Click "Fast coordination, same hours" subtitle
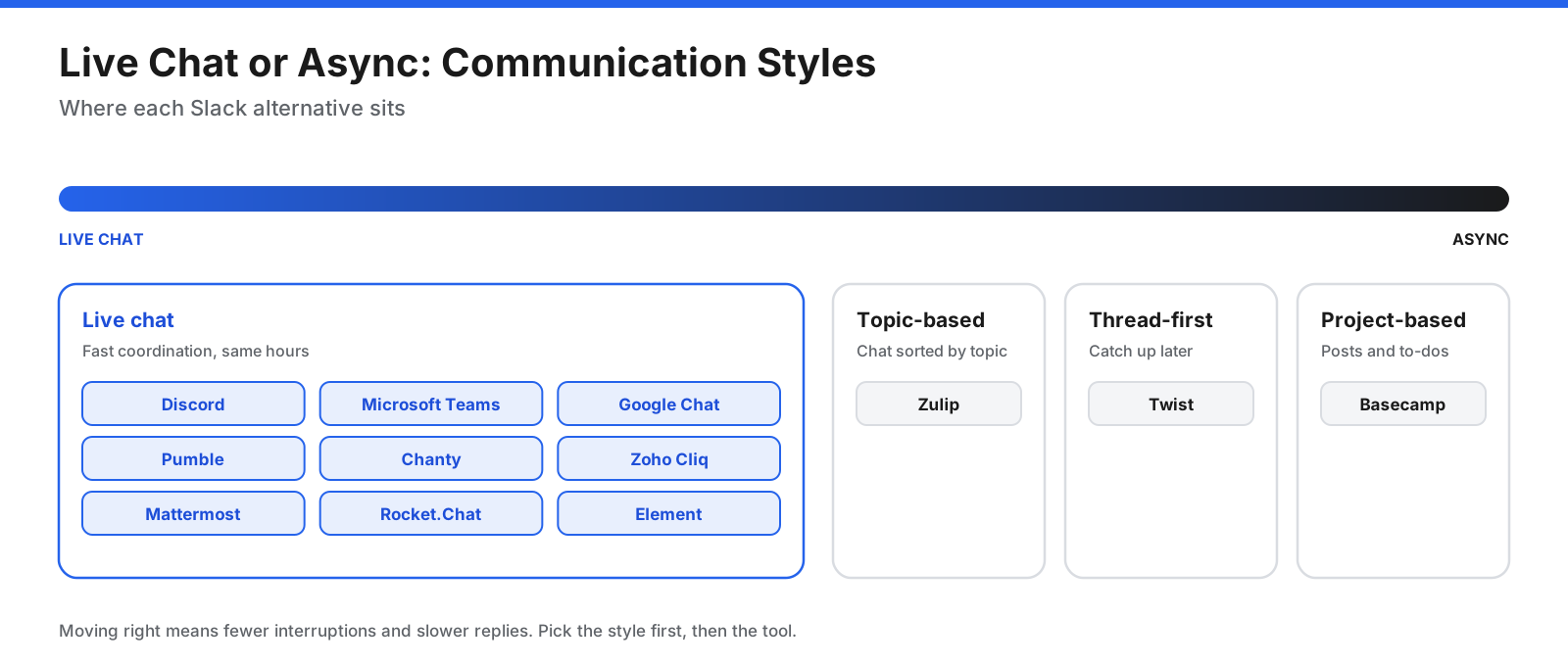The width and height of the screenshot is (1568, 666). coord(196,351)
